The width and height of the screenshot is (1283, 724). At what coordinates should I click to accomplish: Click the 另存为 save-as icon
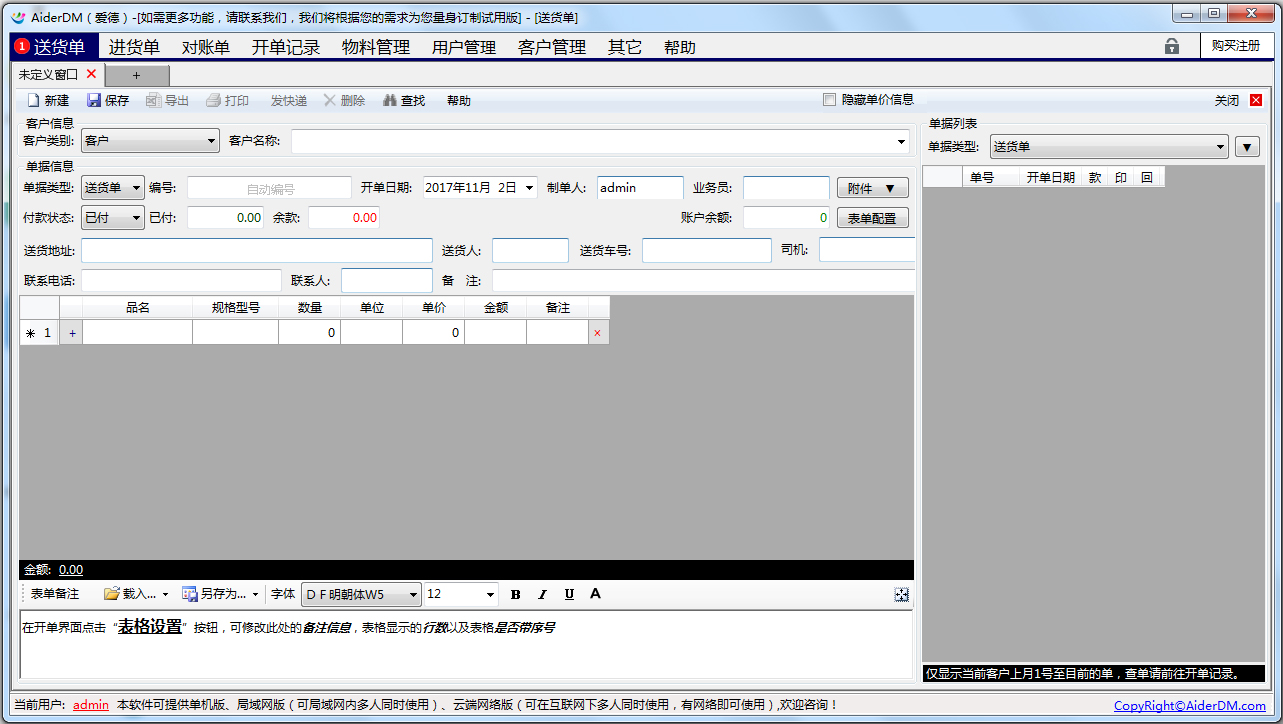[x=190, y=594]
